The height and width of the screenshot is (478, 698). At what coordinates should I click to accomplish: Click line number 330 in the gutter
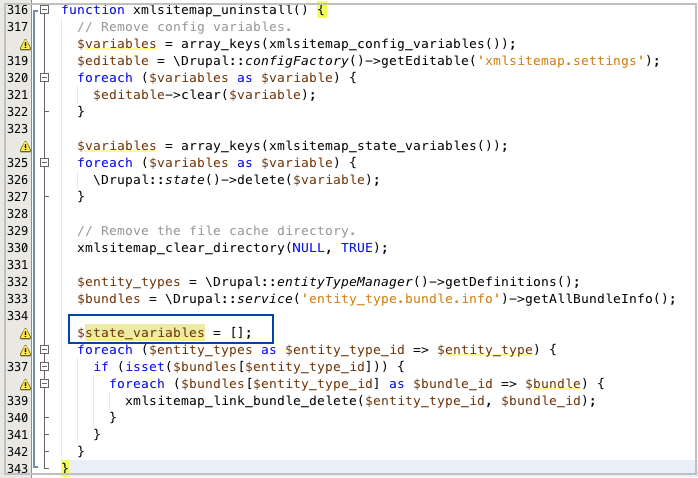17,247
